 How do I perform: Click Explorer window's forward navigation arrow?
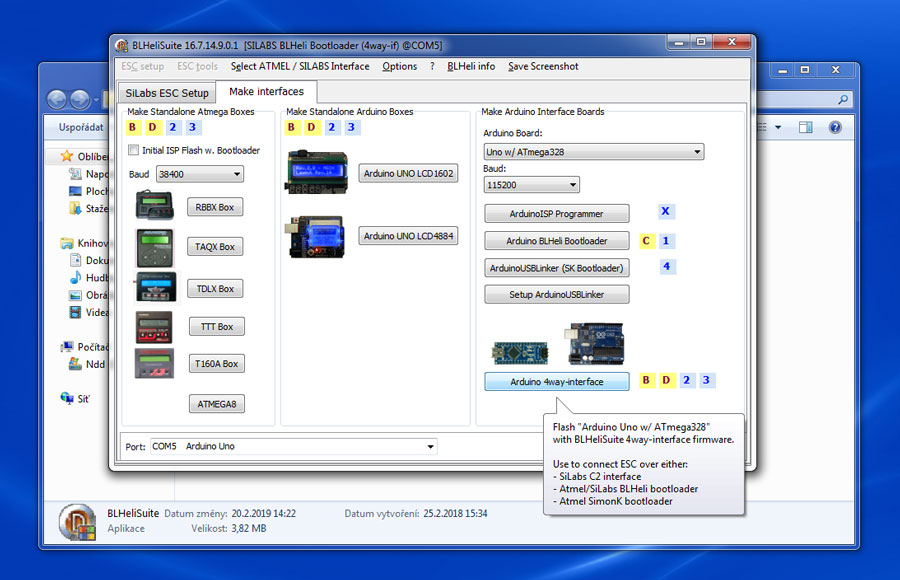(80, 100)
